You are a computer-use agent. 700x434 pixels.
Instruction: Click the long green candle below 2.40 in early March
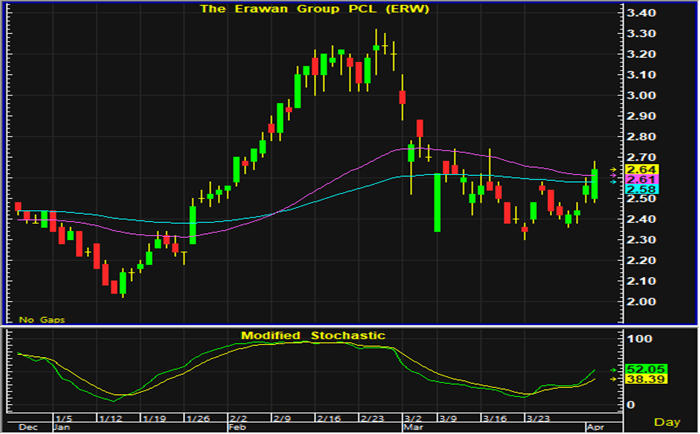(437, 203)
